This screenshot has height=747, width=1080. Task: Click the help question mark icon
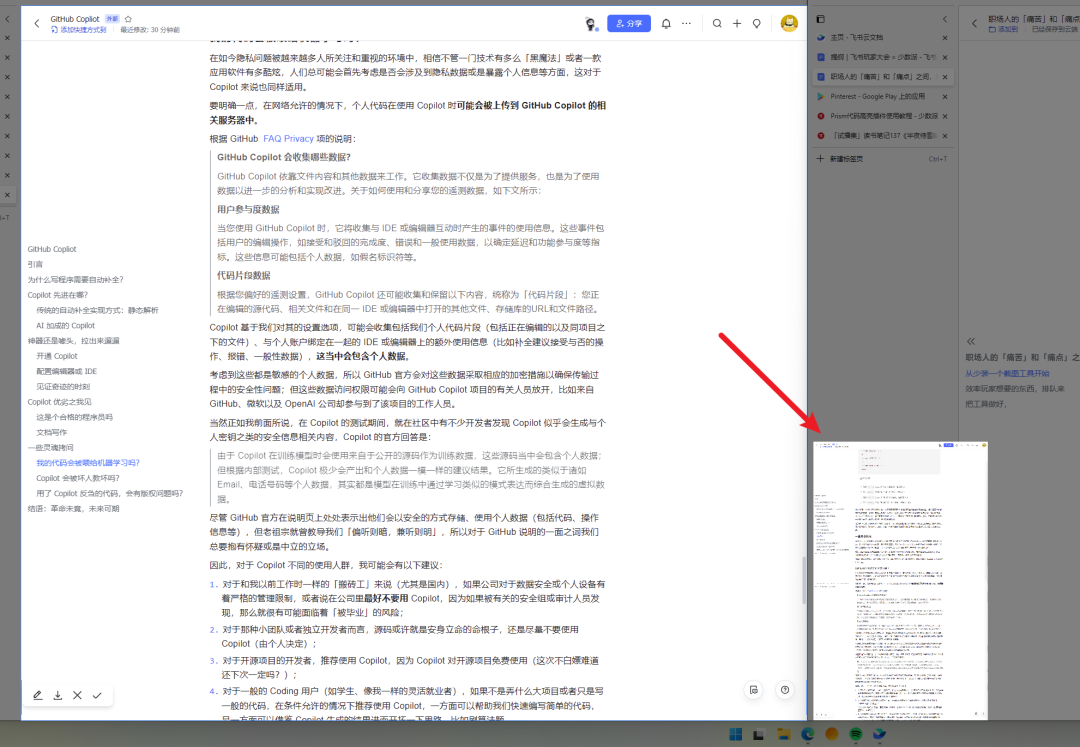pyautogui.click(x=785, y=690)
